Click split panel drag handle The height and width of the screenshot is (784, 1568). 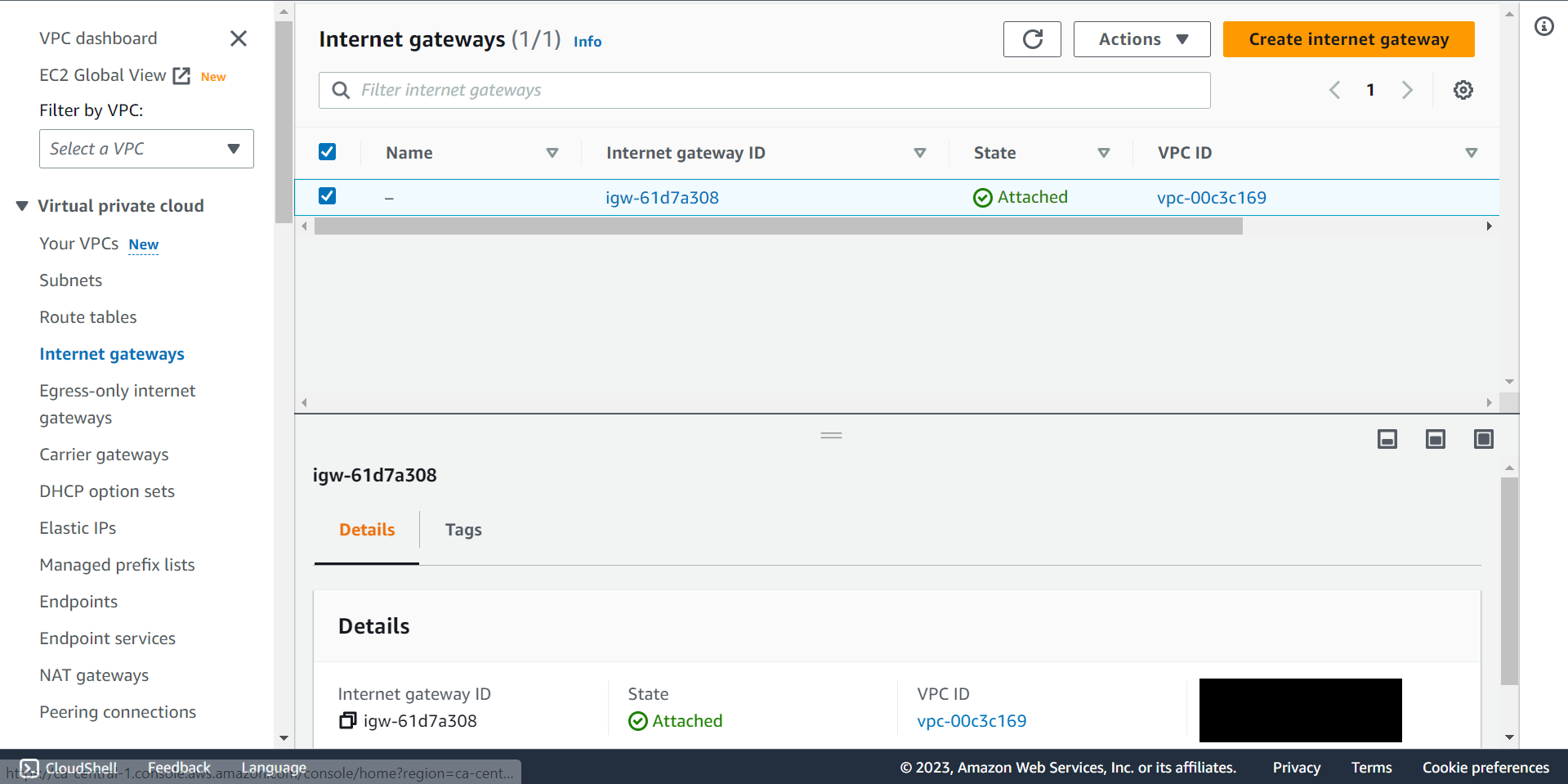coord(831,436)
